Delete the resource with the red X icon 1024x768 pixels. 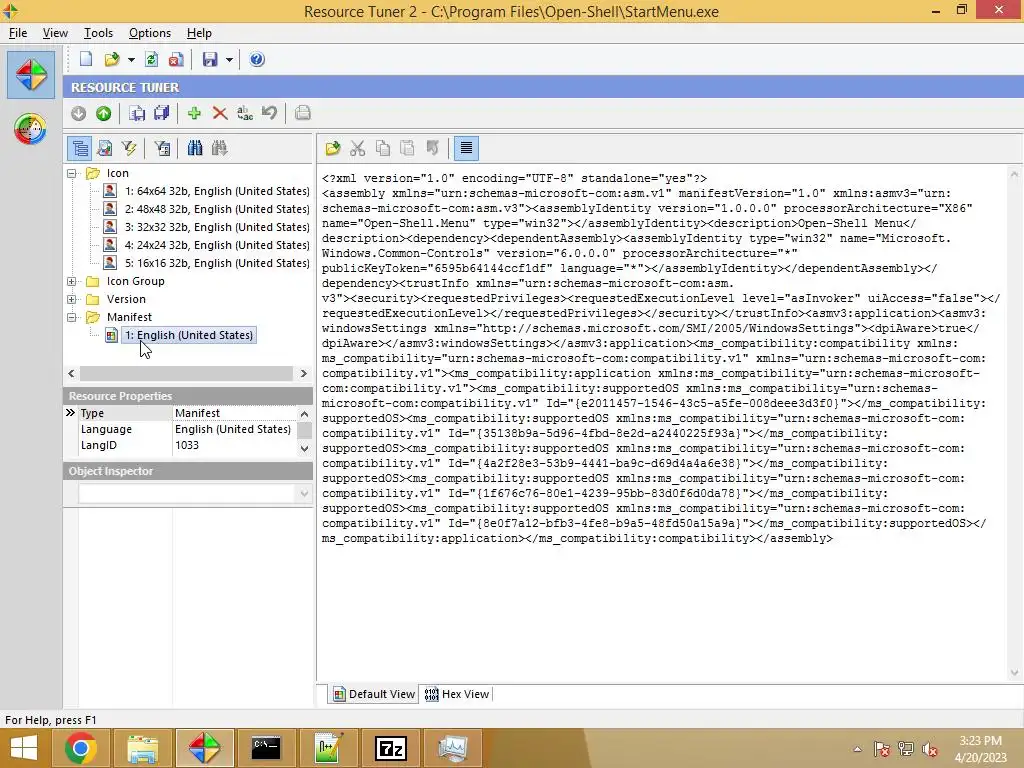point(219,114)
